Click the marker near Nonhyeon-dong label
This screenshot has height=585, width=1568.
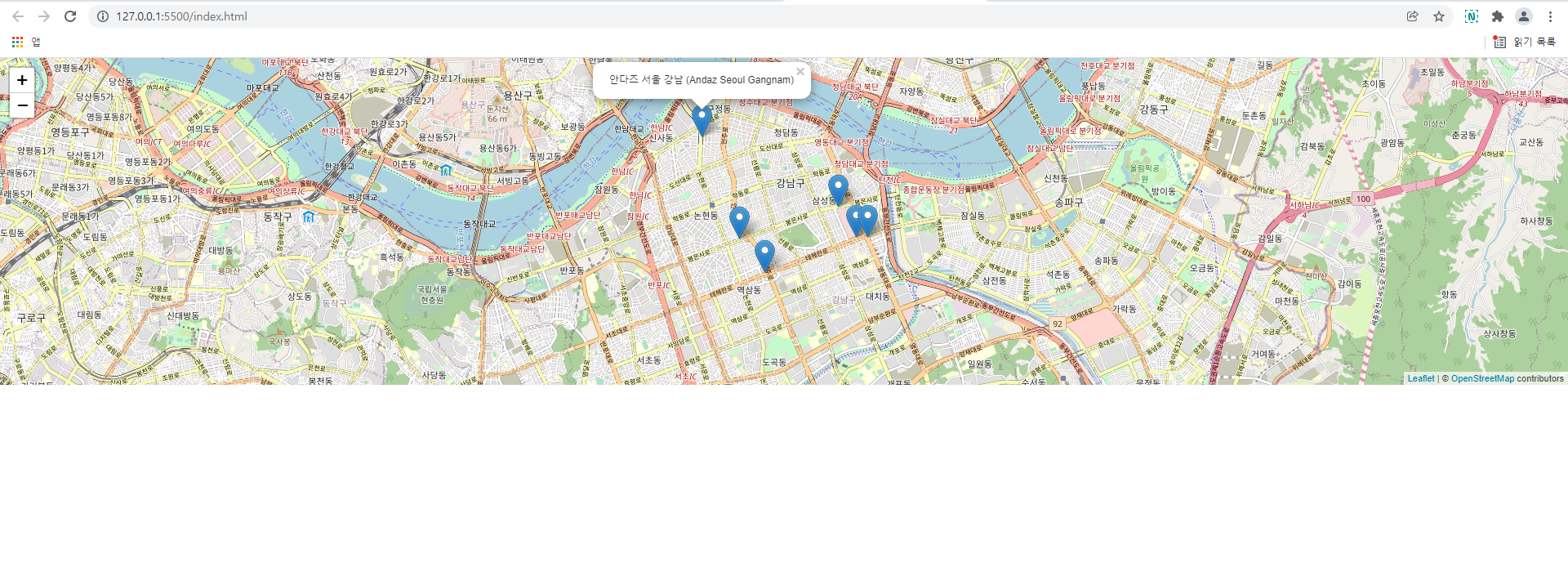pos(739,222)
